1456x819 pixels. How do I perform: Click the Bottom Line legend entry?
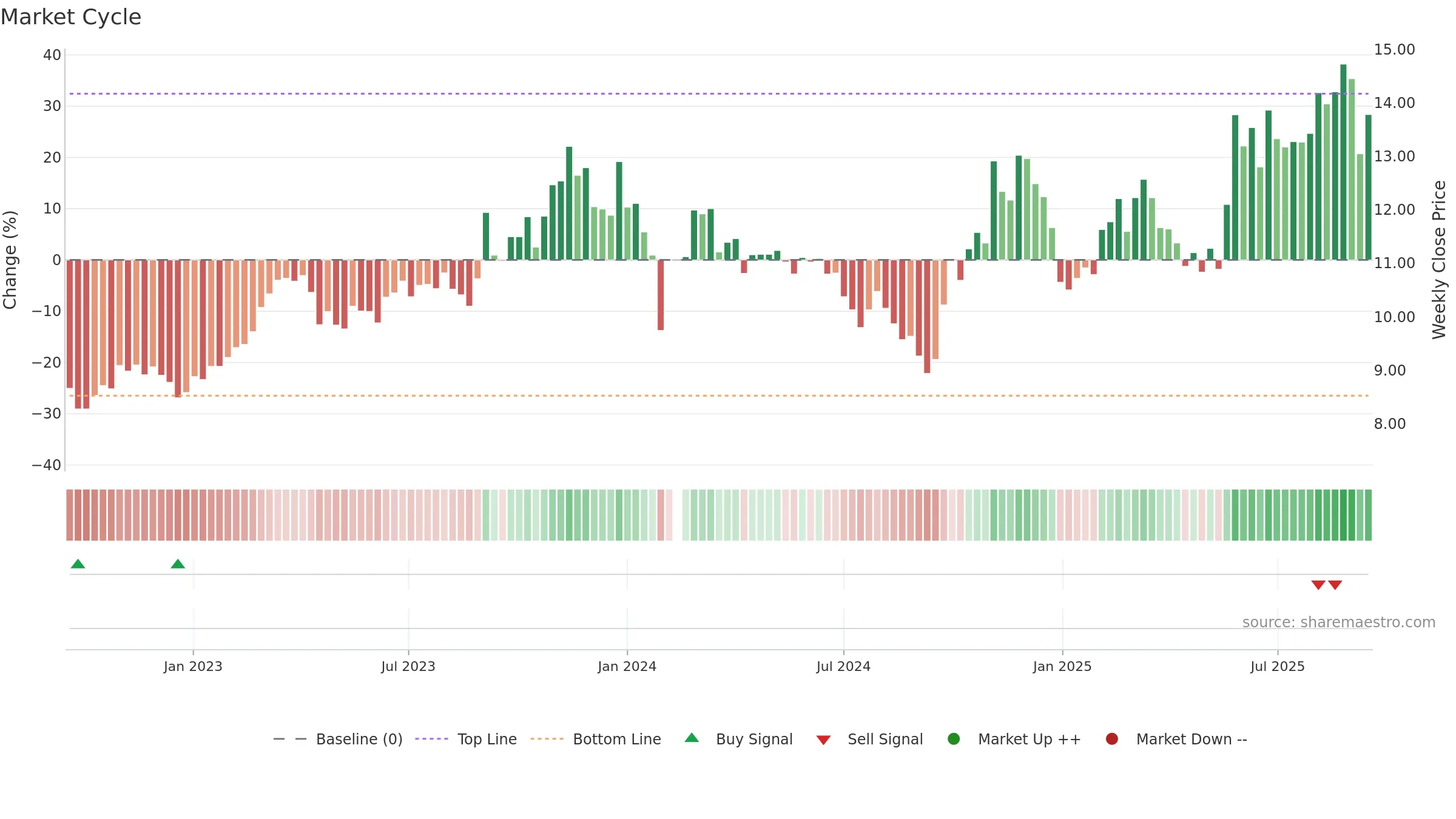click(x=596, y=739)
